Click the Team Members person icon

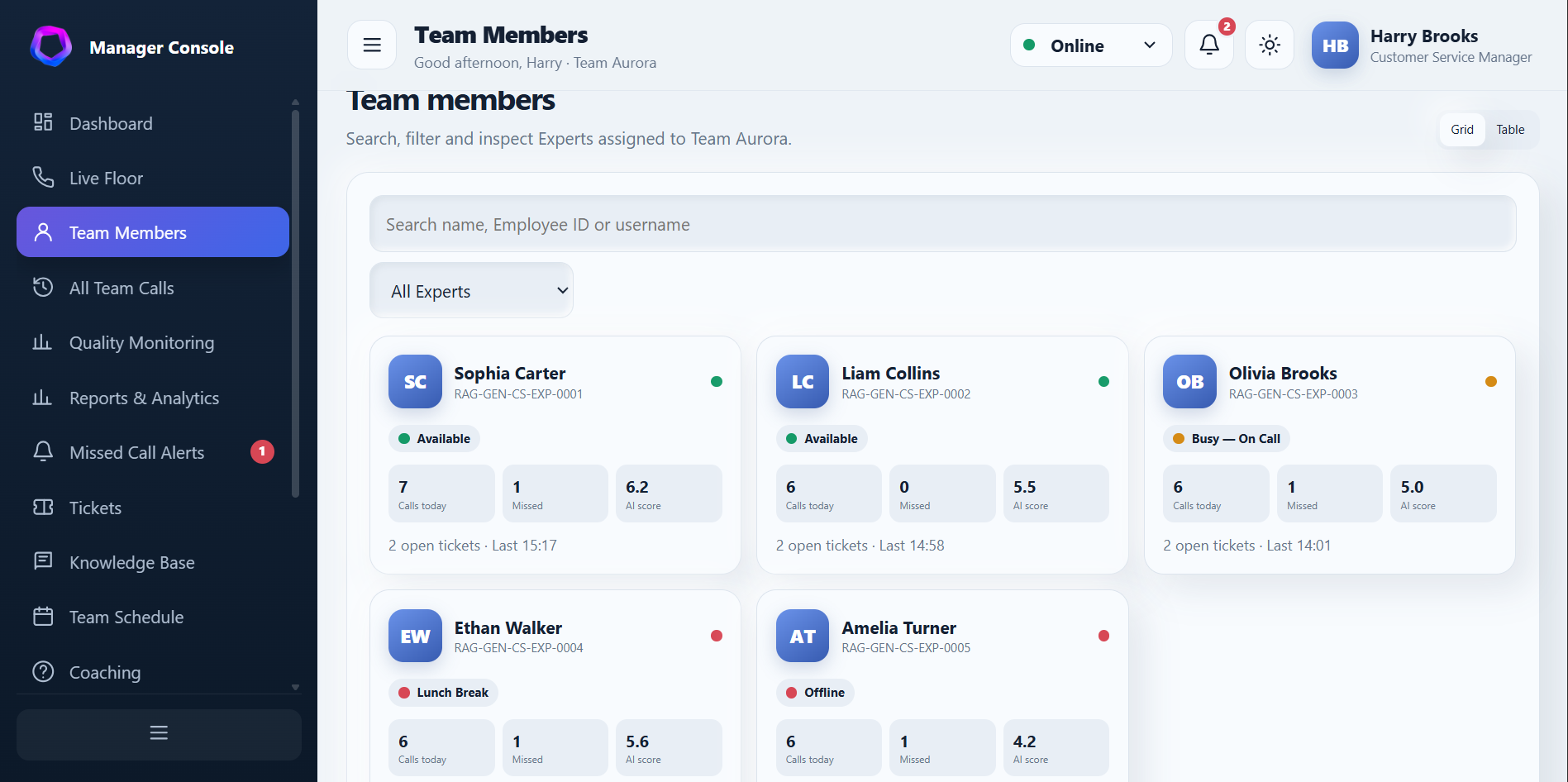[x=43, y=232]
